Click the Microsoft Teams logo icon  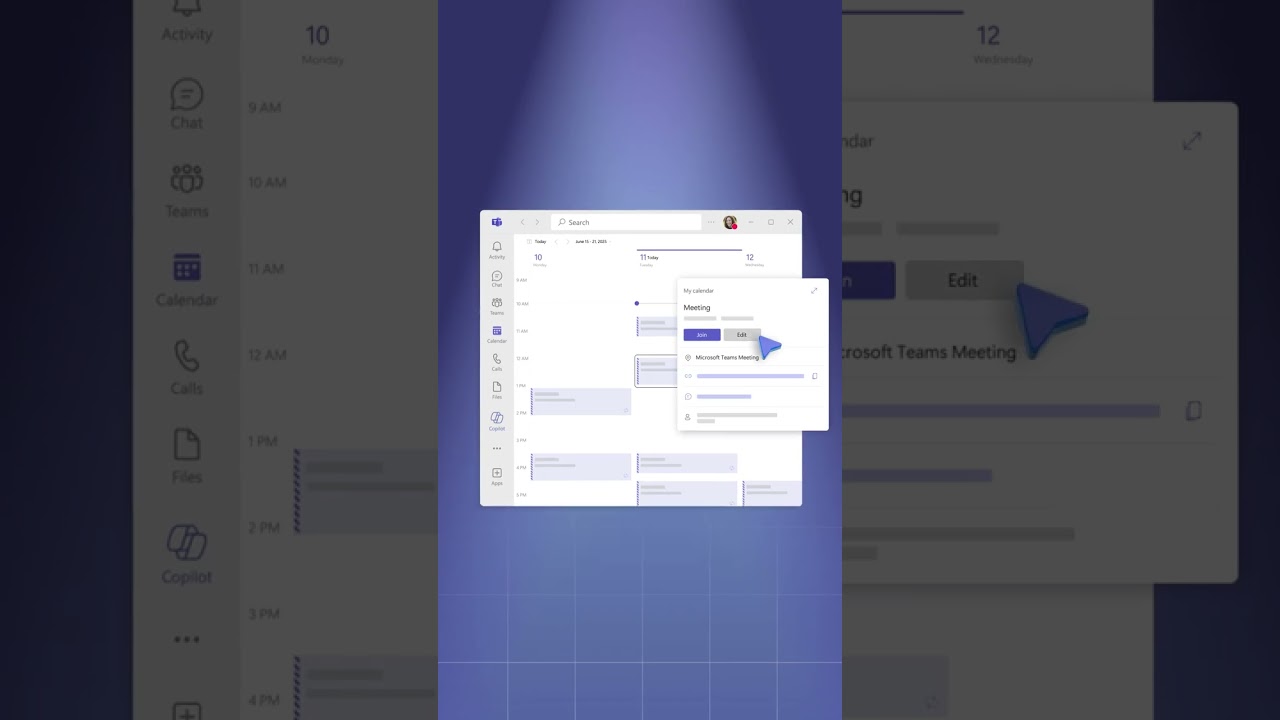click(496, 222)
